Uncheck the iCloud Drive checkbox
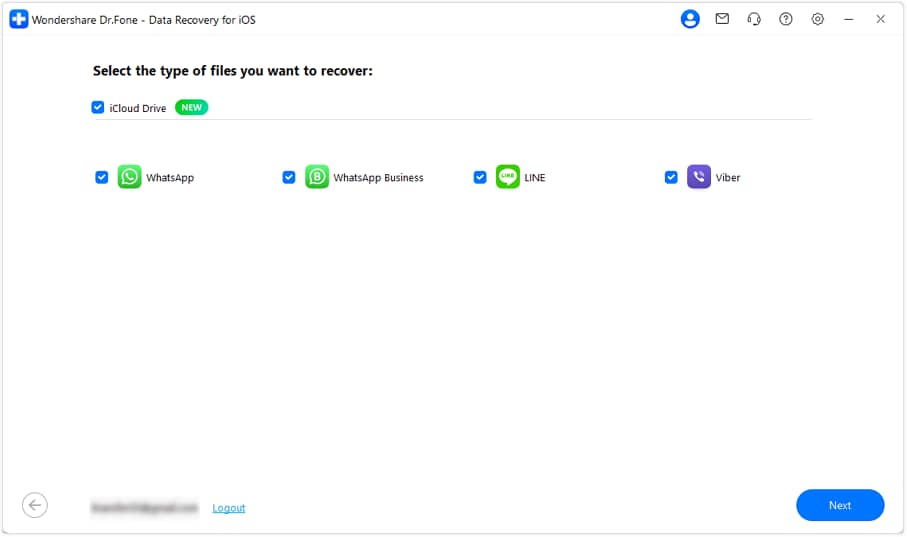 coord(98,108)
